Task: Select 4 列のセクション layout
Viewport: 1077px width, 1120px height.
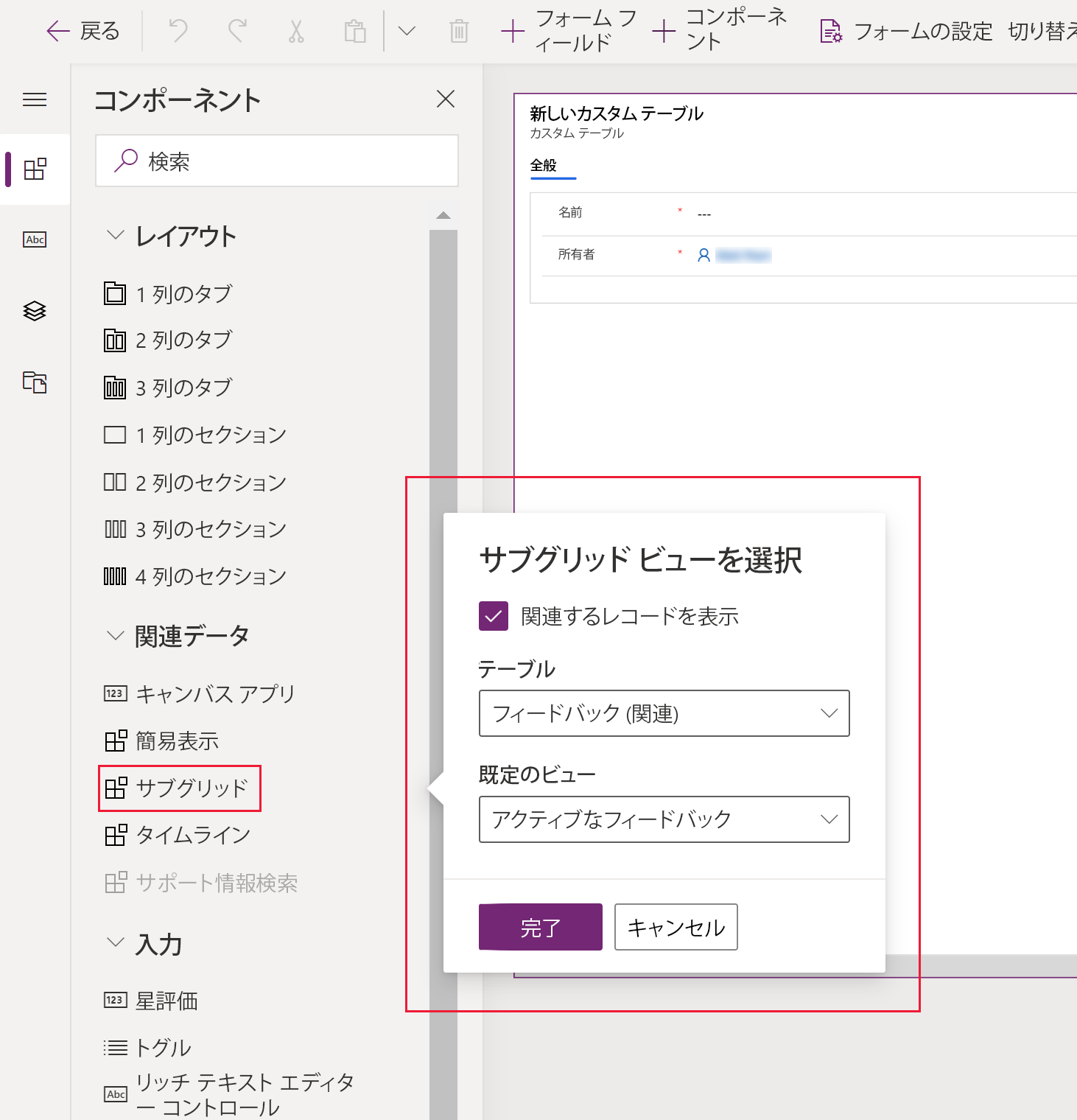Action: point(195,575)
